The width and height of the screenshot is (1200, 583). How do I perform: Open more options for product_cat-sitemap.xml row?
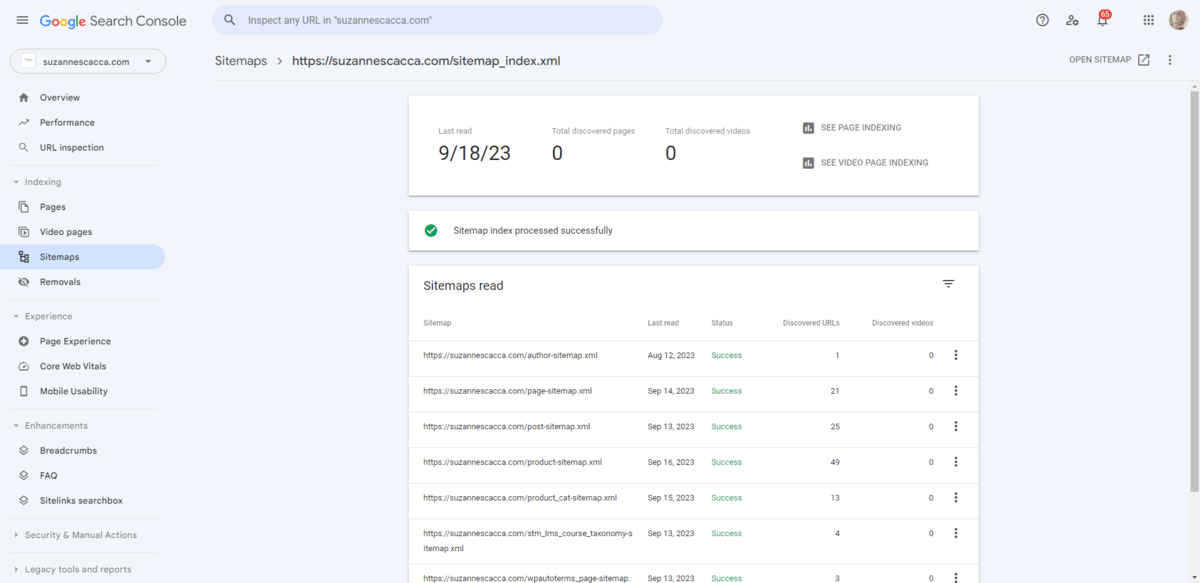click(955, 498)
